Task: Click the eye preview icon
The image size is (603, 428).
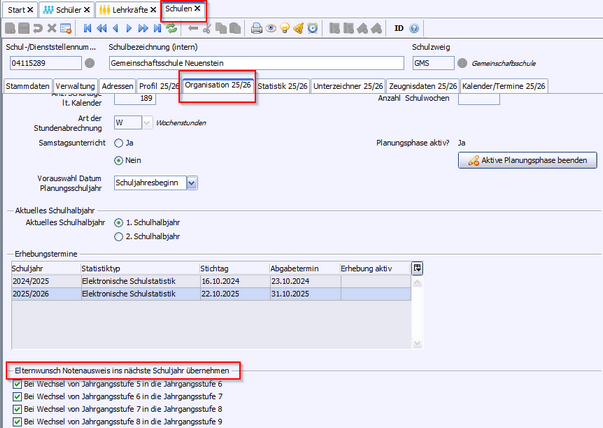Action: pos(271,28)
